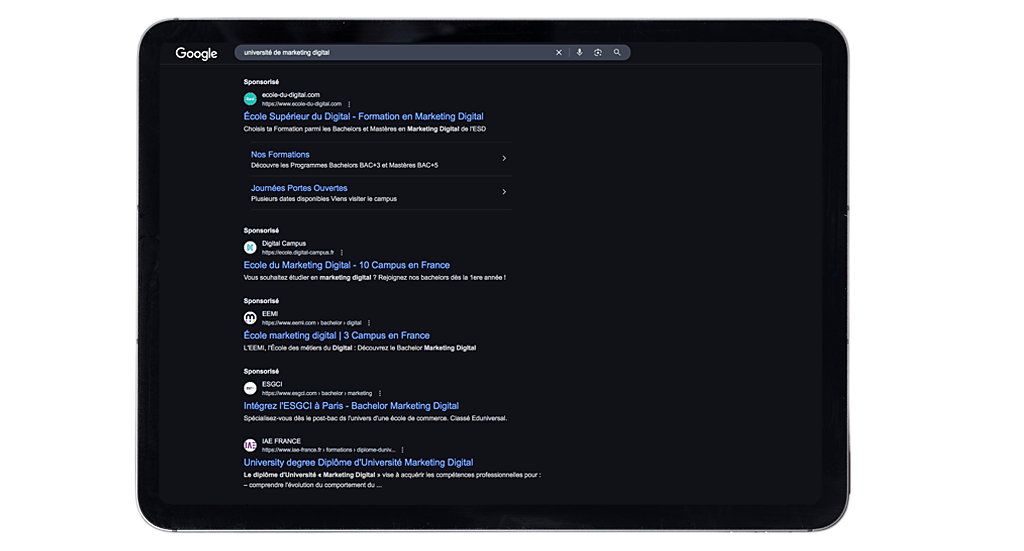Clear the search query with the X icon
This screenshot has height=551, width=1024.
559,53
